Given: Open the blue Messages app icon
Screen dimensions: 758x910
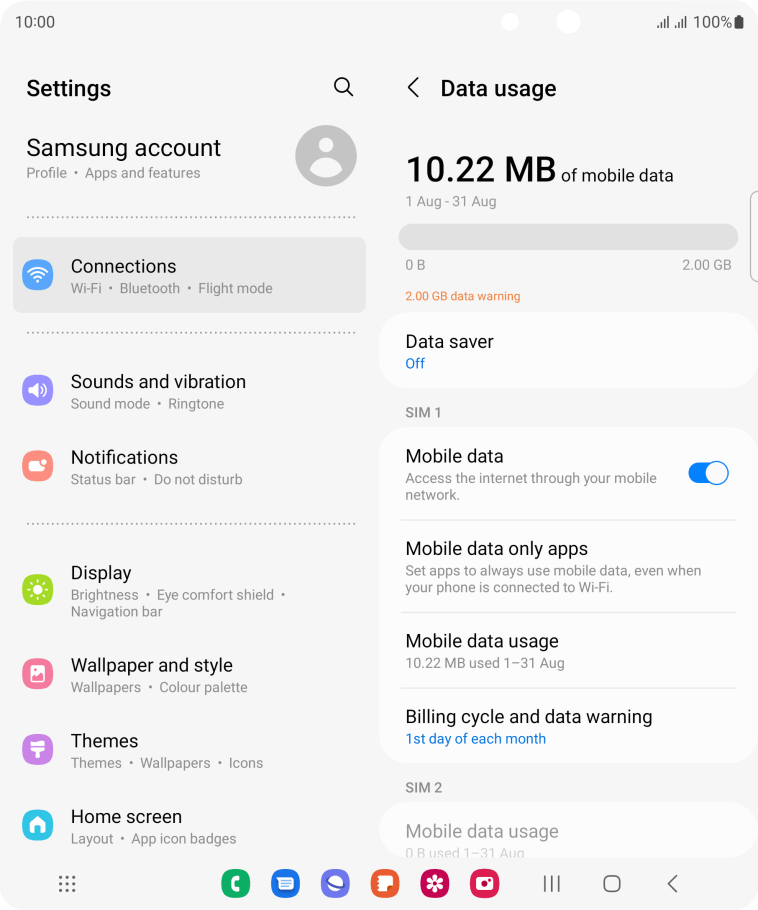Looking at the screenshot, I should point(286,884).
